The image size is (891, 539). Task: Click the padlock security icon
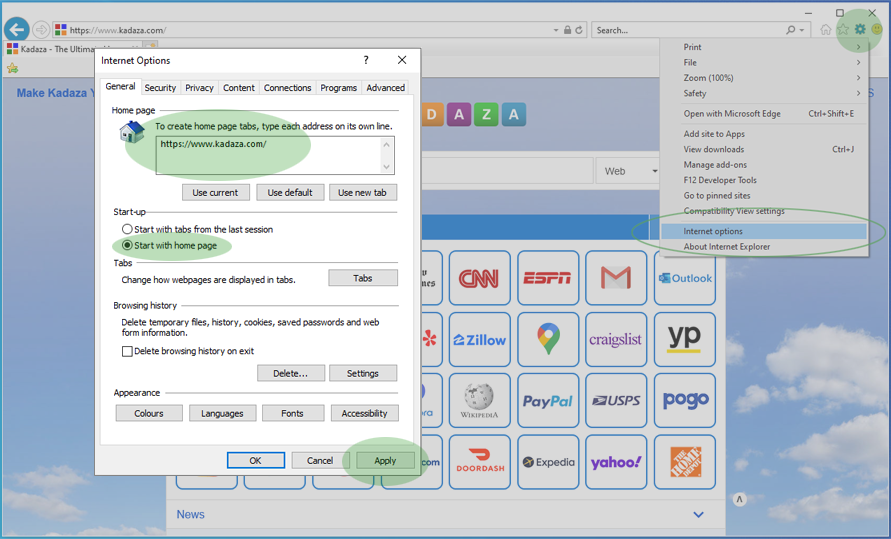click(x=567, y=30)
